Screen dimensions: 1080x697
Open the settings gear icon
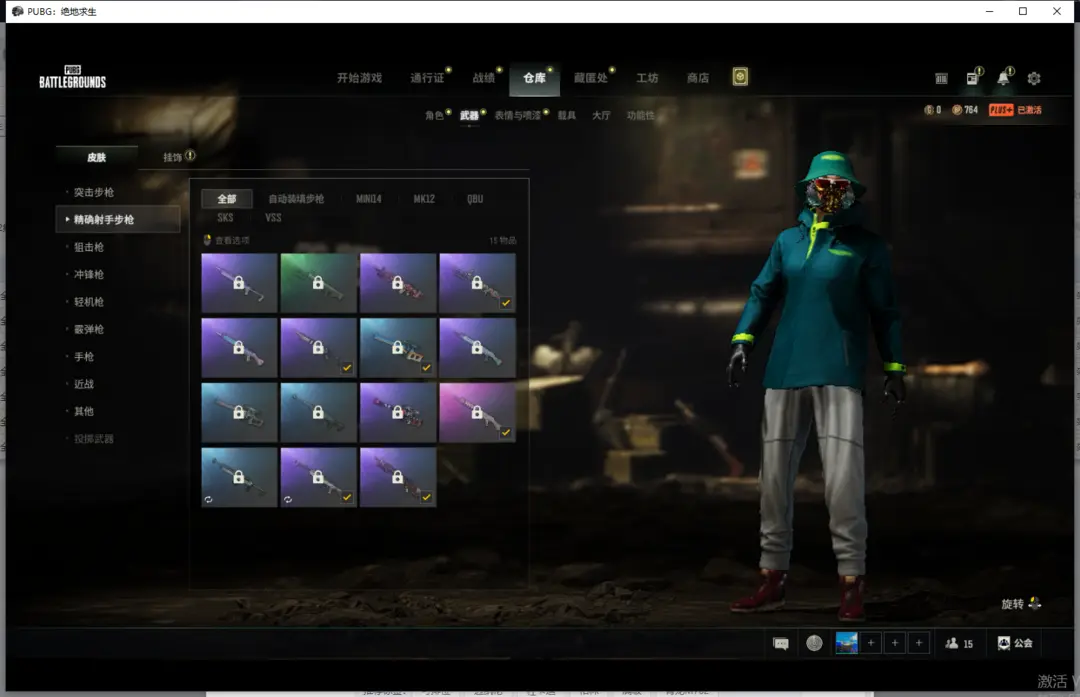(1034, 79)
